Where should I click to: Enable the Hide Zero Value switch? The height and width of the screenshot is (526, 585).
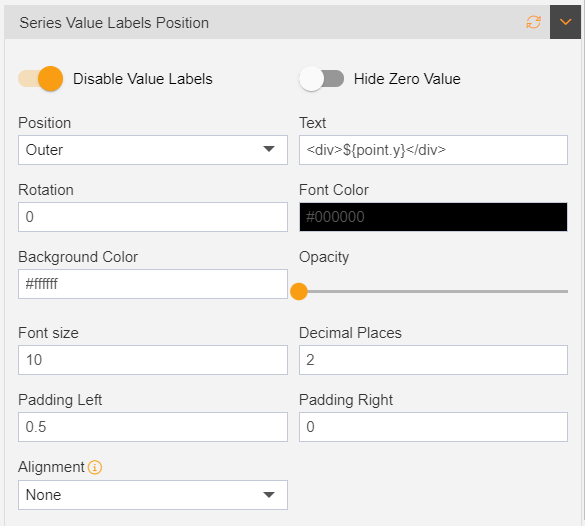click(322, 79)
